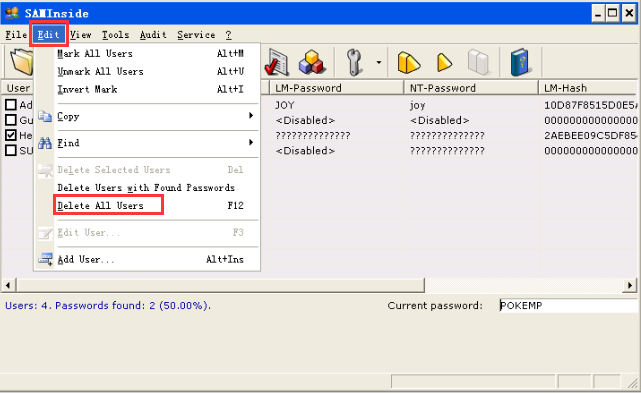Open the Service menu
The height and width of the screenshot is (394, 641).
click(196, 35)
